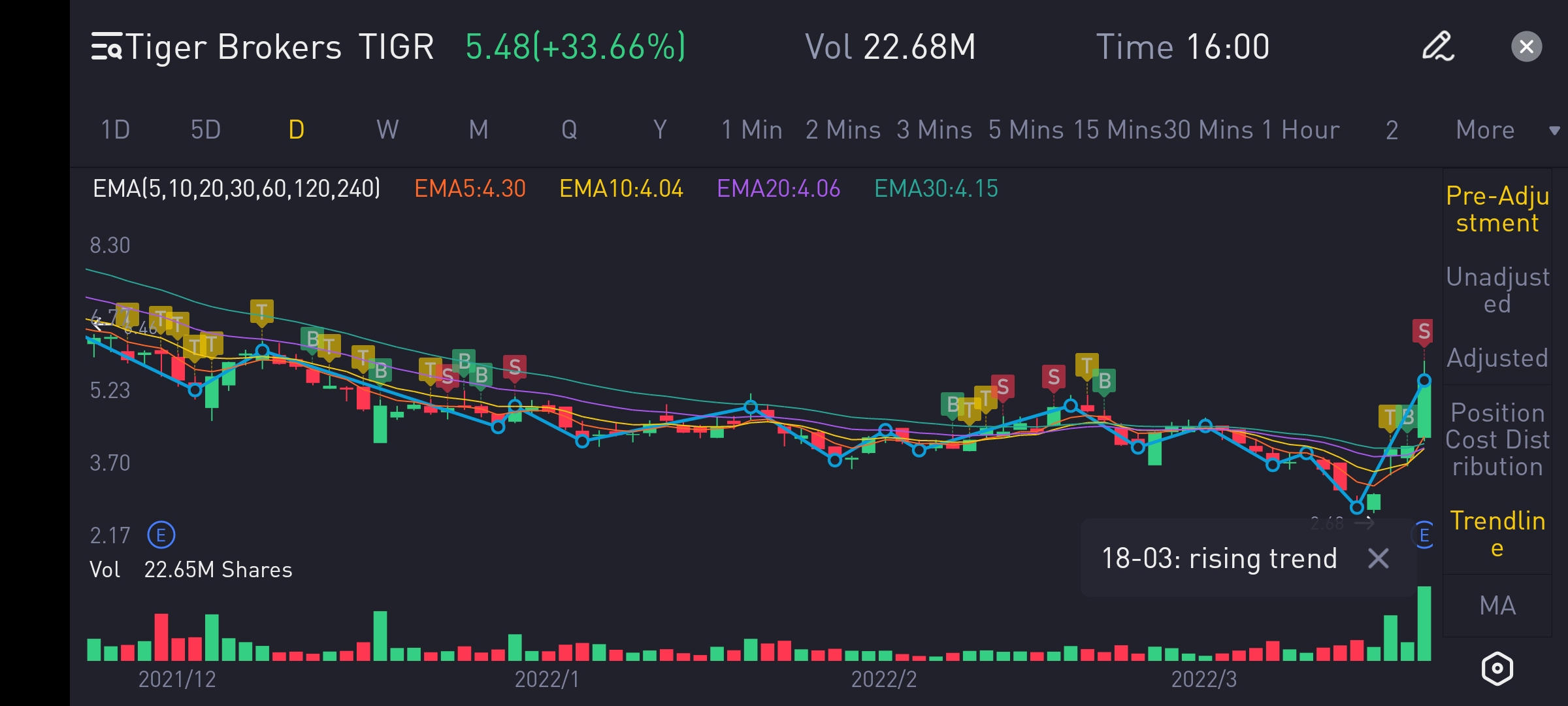The width and height of the screenshot is (1568, 706).
Task: Tap the tallest green volume bar
Action: 1424,624
